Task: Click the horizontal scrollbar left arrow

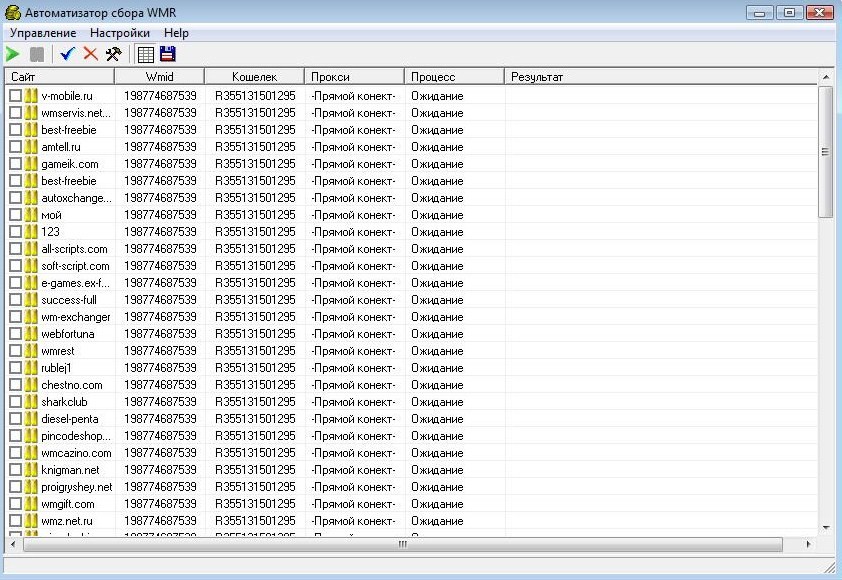Action: point(13,544)
